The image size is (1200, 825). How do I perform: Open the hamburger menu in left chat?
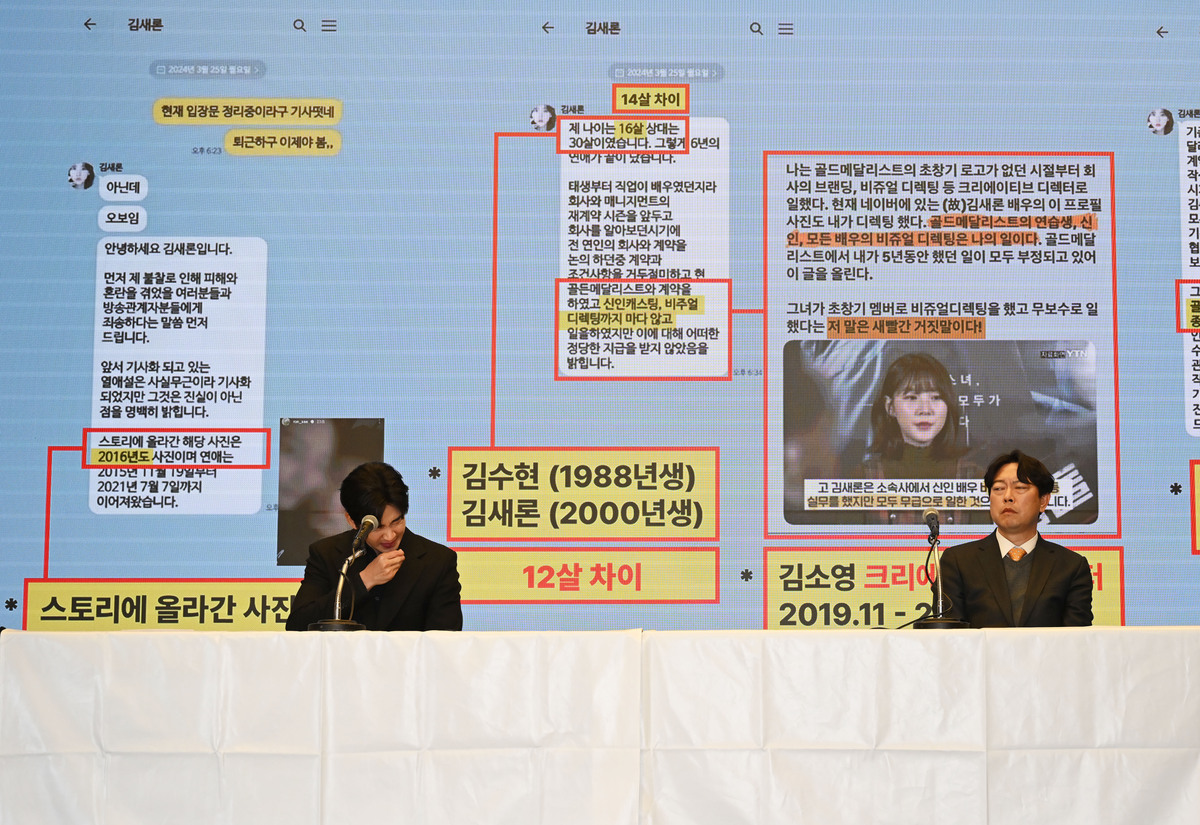click(329, 25)
